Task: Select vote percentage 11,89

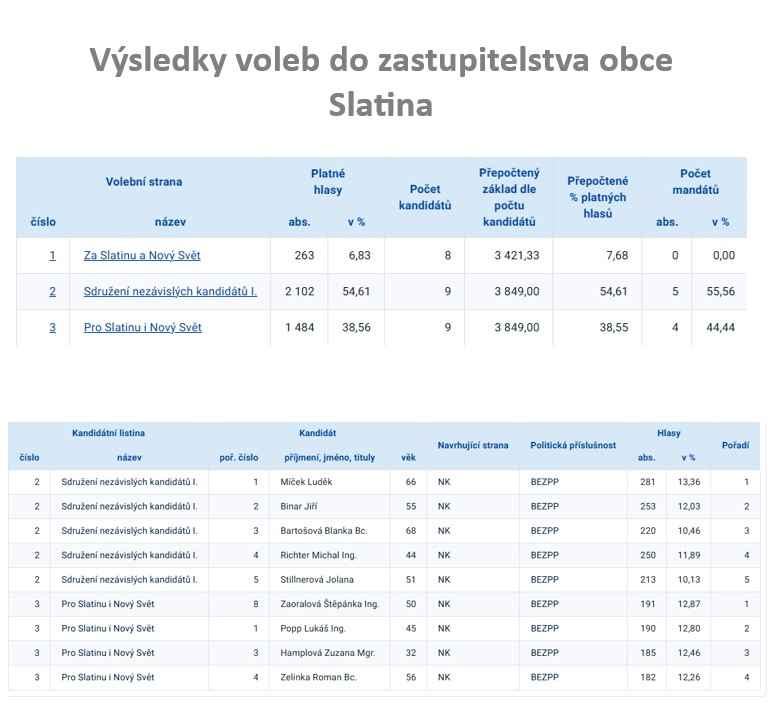Action: [689, 555]
